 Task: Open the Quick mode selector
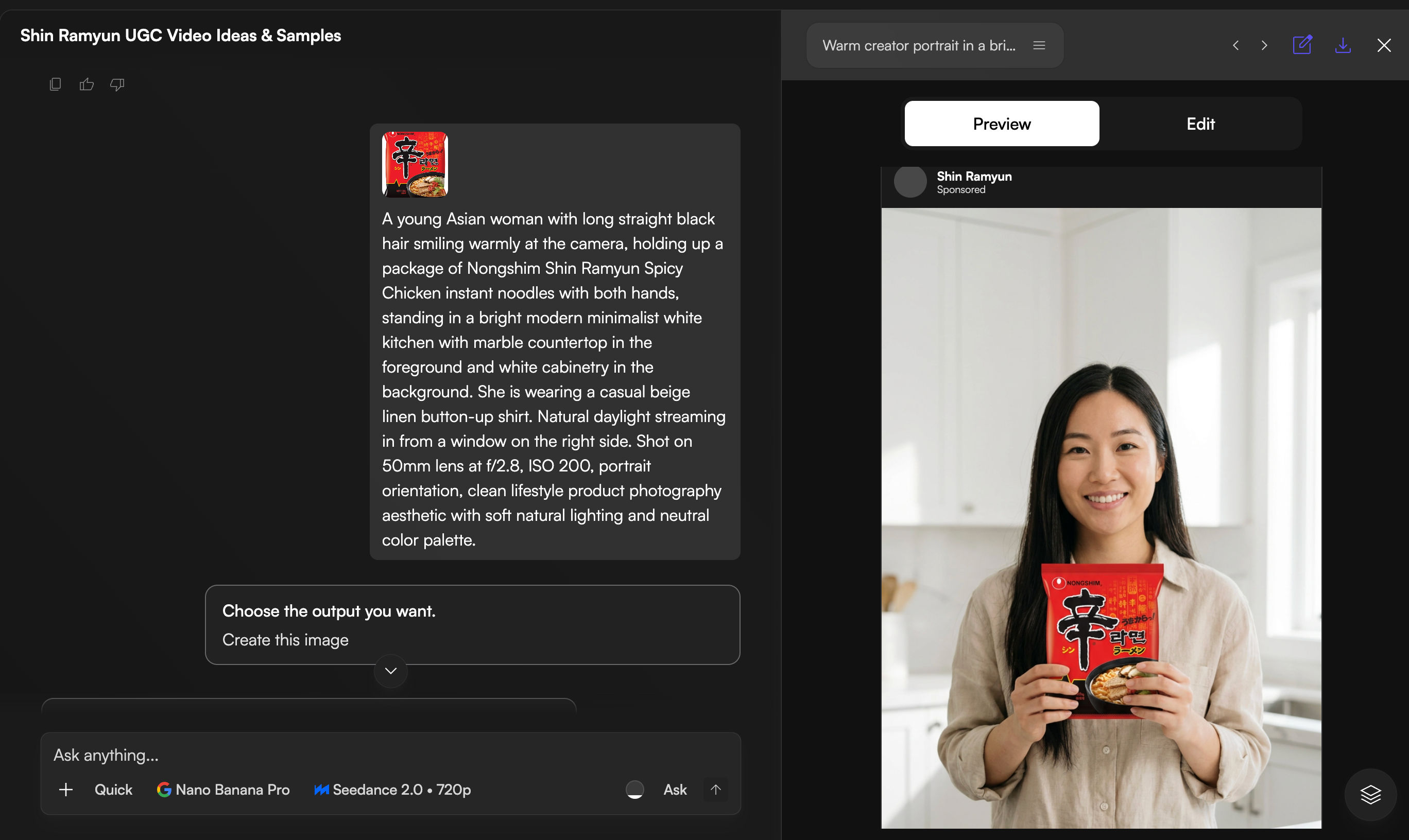click(x=113, y=790)
